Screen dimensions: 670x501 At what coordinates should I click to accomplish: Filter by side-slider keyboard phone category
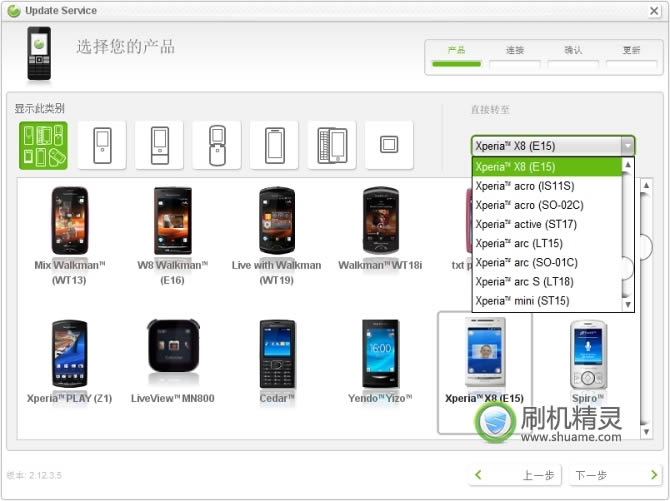(331, 146)
